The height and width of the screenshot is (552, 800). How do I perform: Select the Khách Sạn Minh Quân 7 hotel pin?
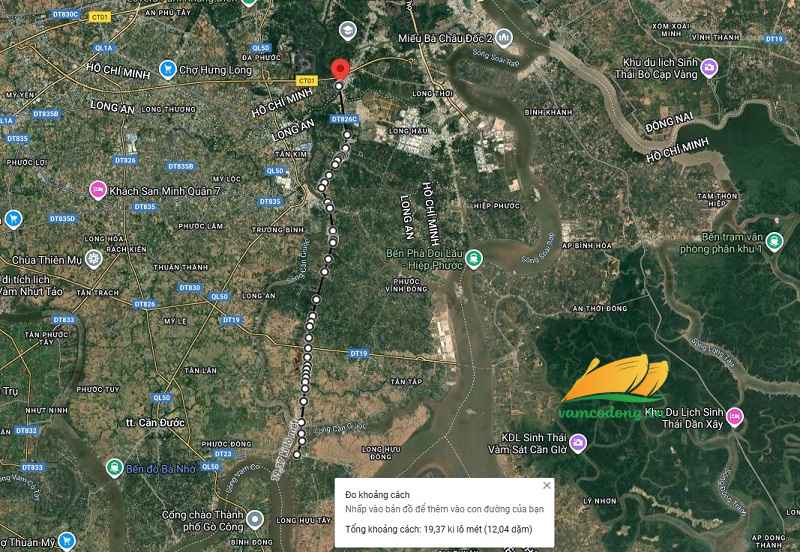[x=98, y=190]
